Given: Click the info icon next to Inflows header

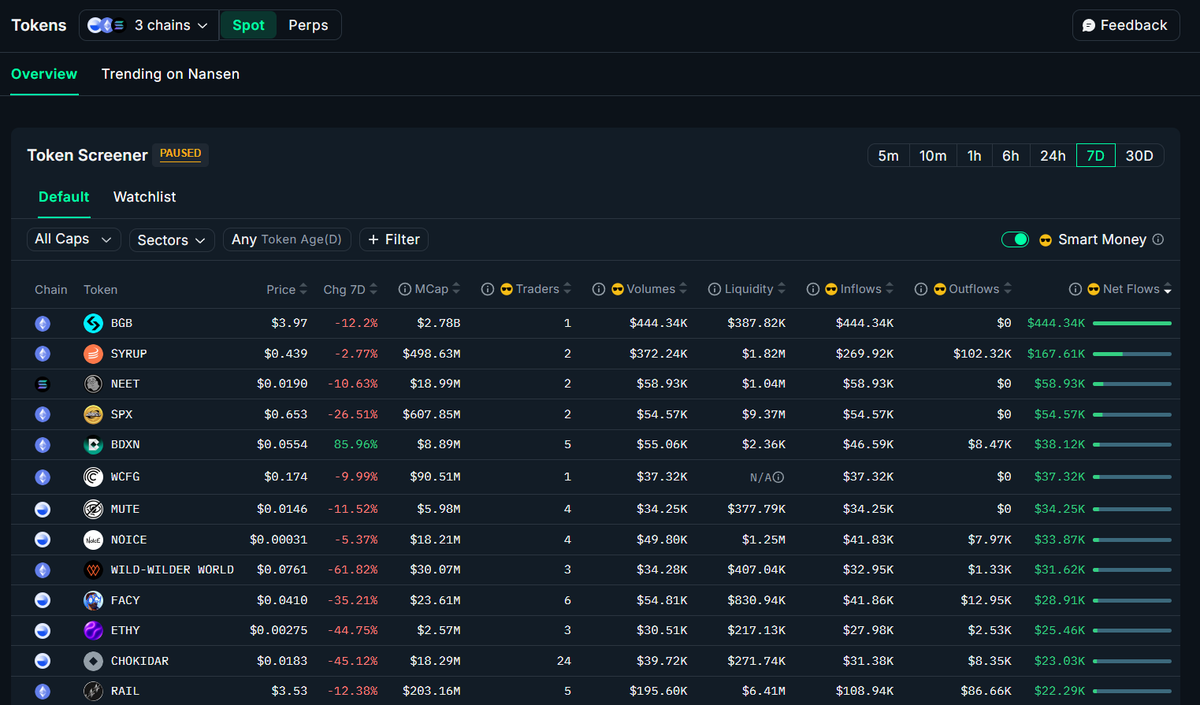Looking at the screenshot, I should tap(812, 289).
